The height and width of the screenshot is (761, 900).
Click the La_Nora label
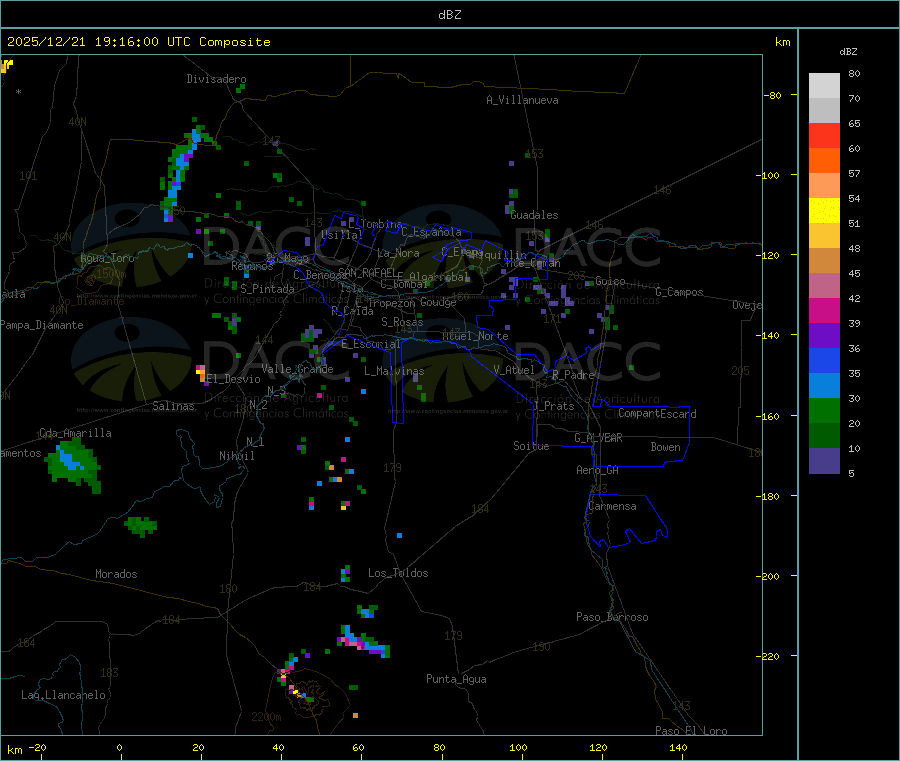pyautogui.click(x=398, y=253)
